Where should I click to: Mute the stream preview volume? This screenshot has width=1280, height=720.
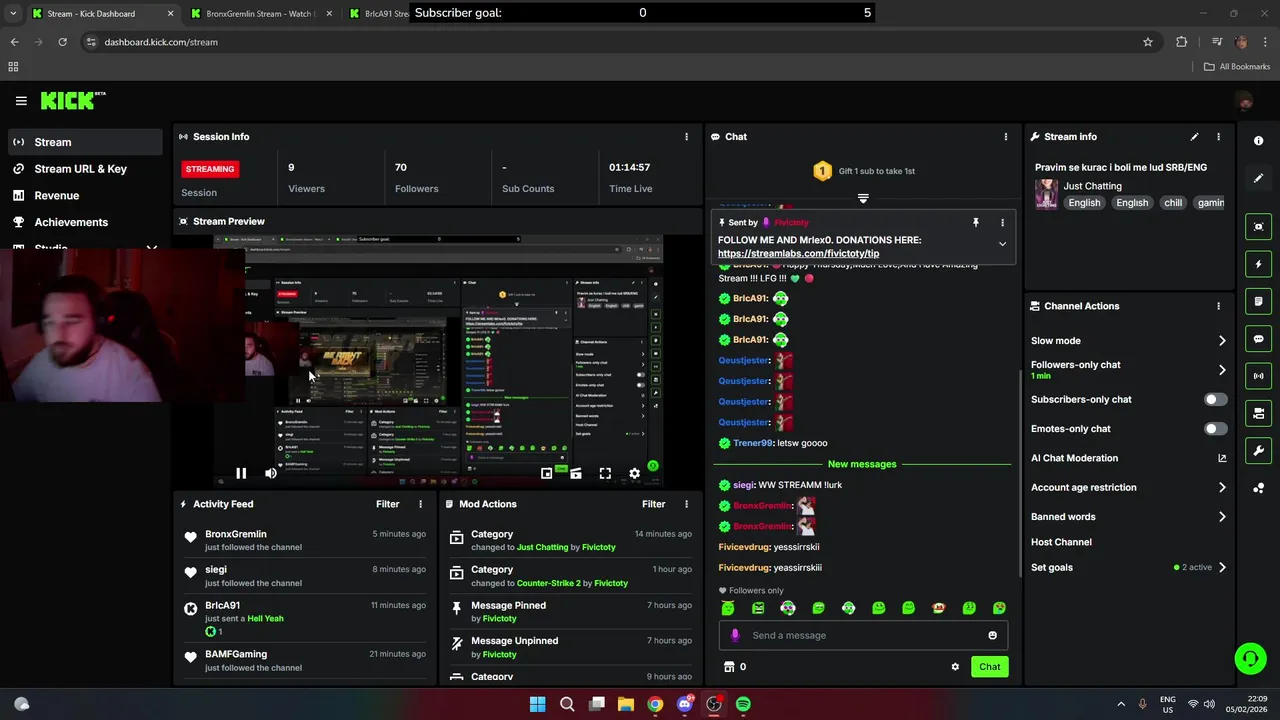271,474
